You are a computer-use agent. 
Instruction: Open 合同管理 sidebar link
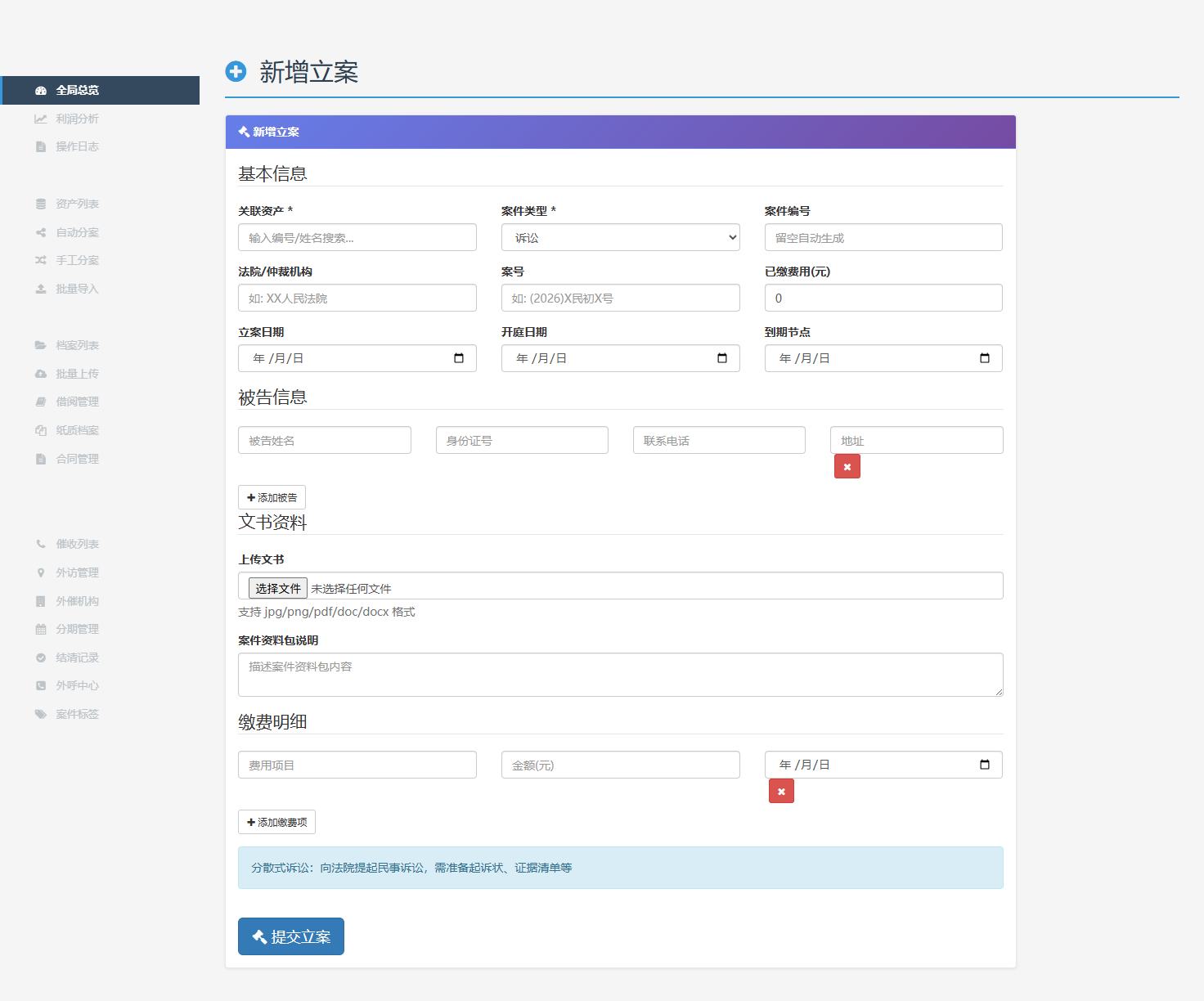pos(101,459)
